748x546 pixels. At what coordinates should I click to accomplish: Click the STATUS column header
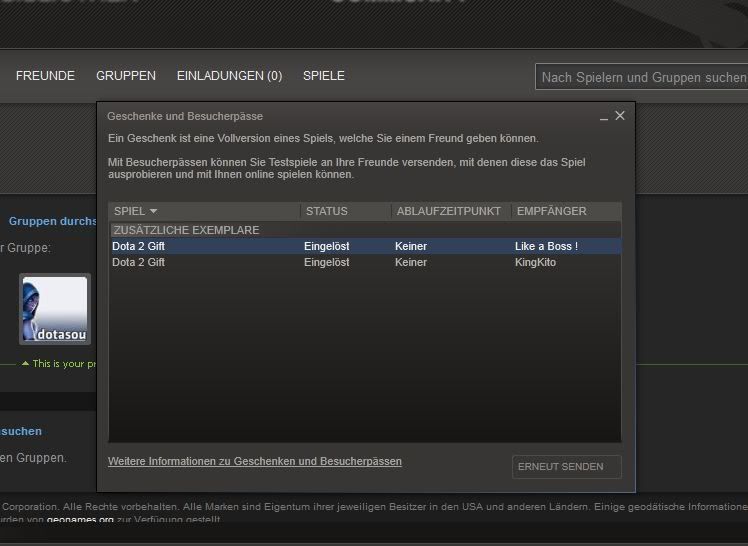click(345, 211)
